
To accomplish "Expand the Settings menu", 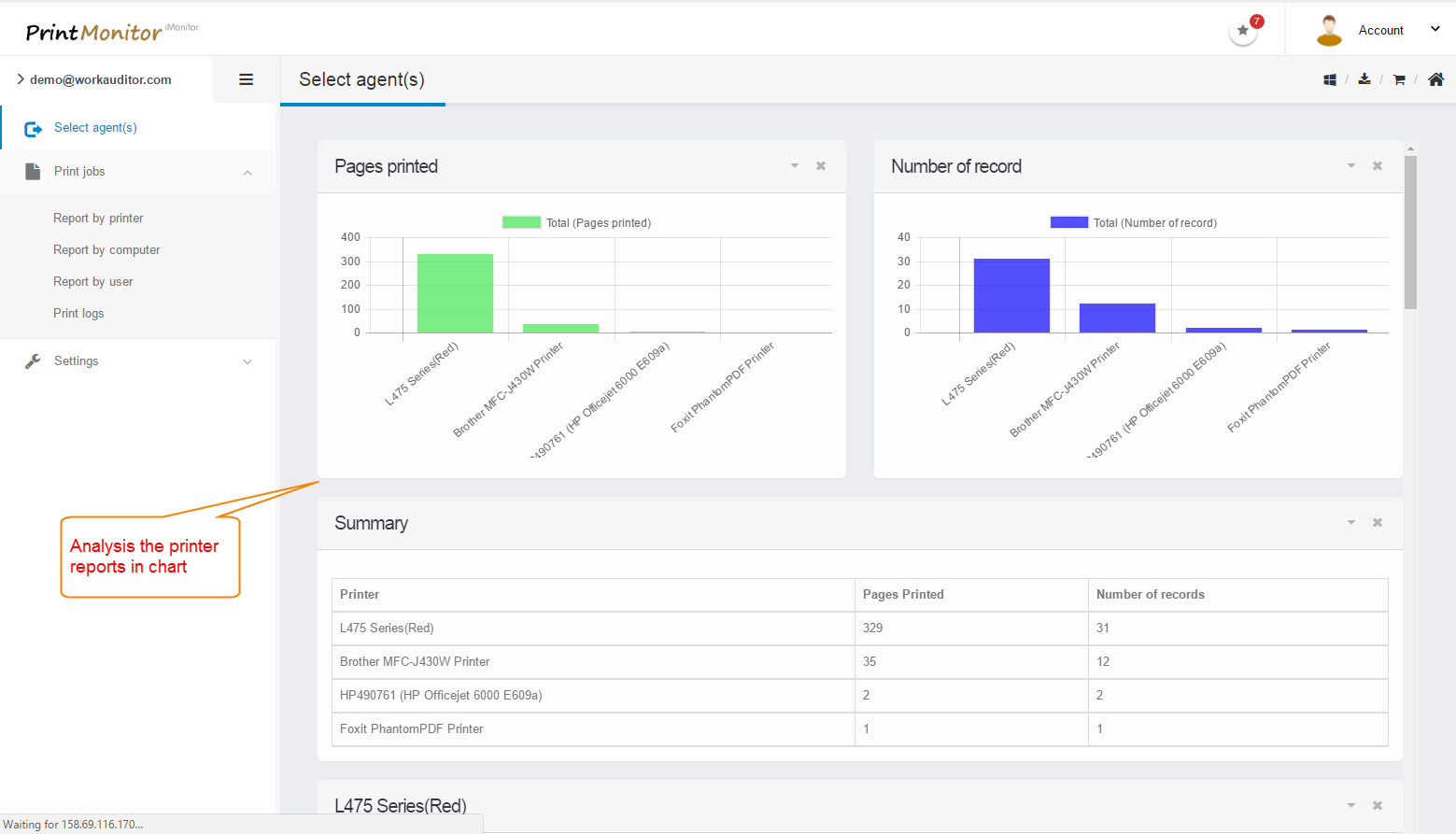I will (138, 361).
